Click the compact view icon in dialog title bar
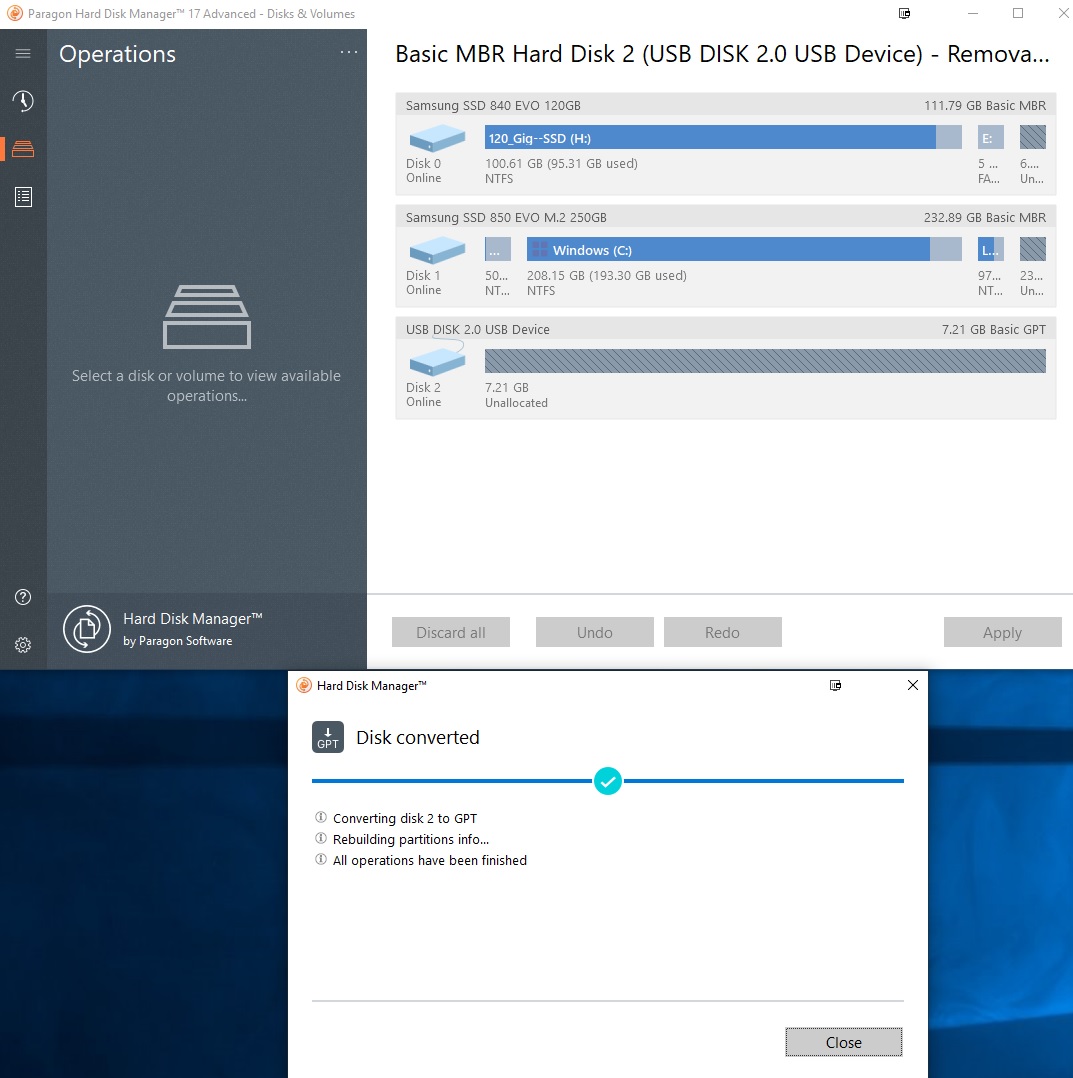Viewport: 1073px width, 1078px height. (835, 685)
